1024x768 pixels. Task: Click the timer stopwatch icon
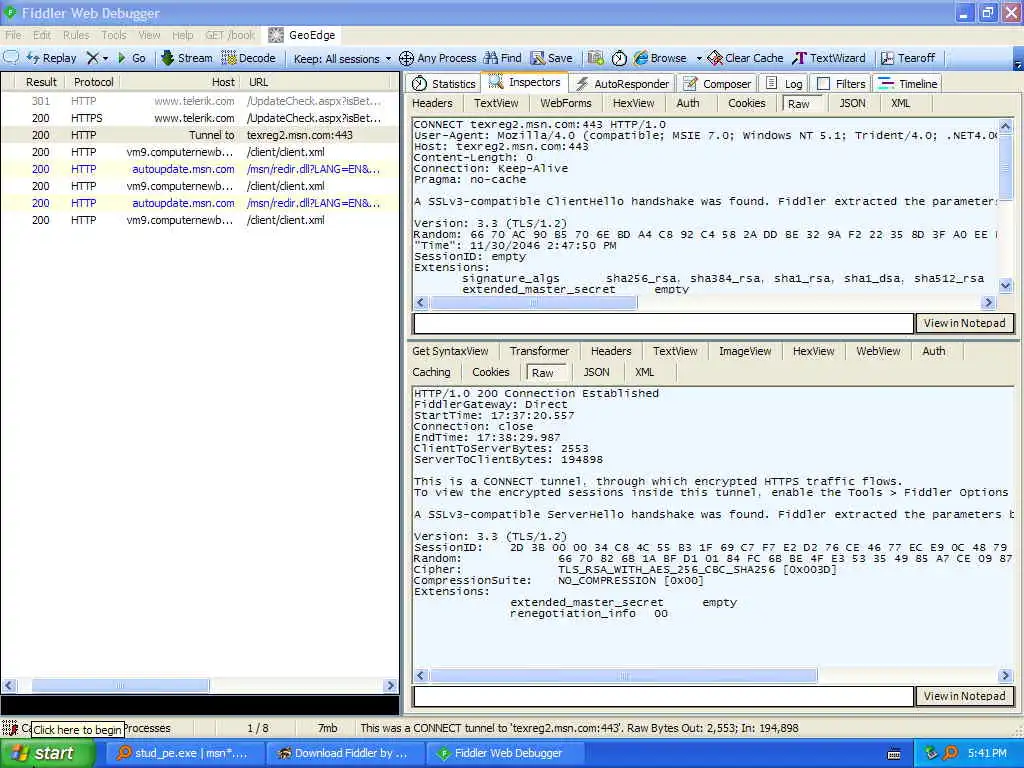[x=619, y=58]
